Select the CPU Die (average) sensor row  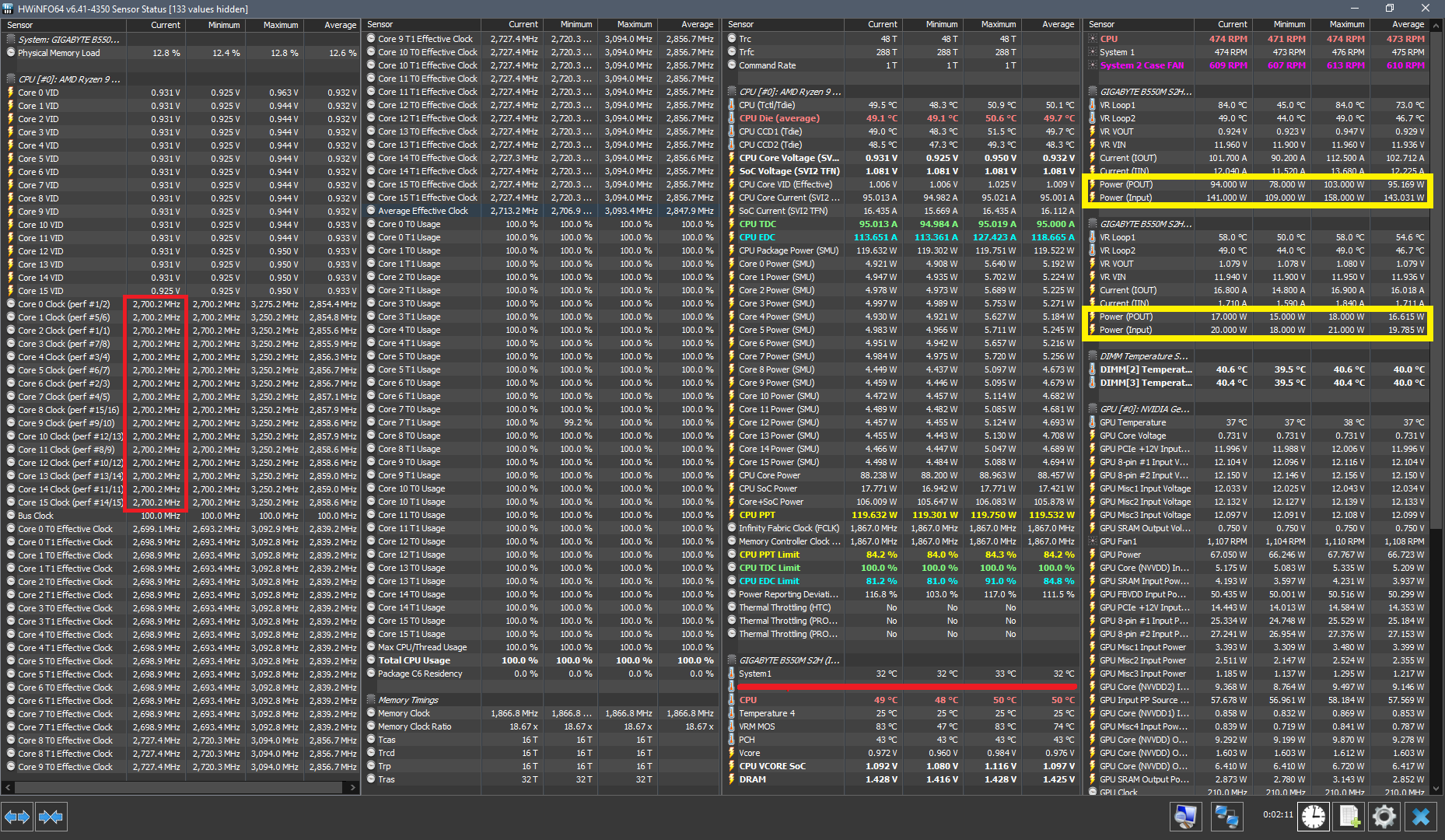click(780, 117)
